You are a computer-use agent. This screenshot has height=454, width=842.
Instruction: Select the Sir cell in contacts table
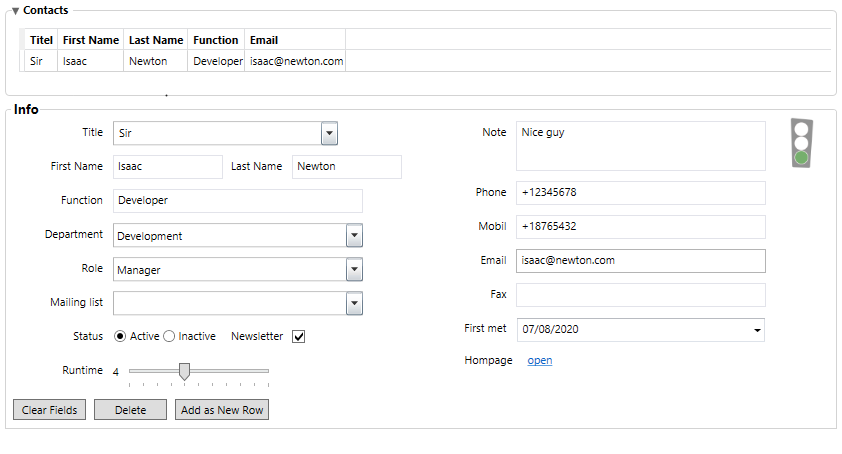[41, 61]
